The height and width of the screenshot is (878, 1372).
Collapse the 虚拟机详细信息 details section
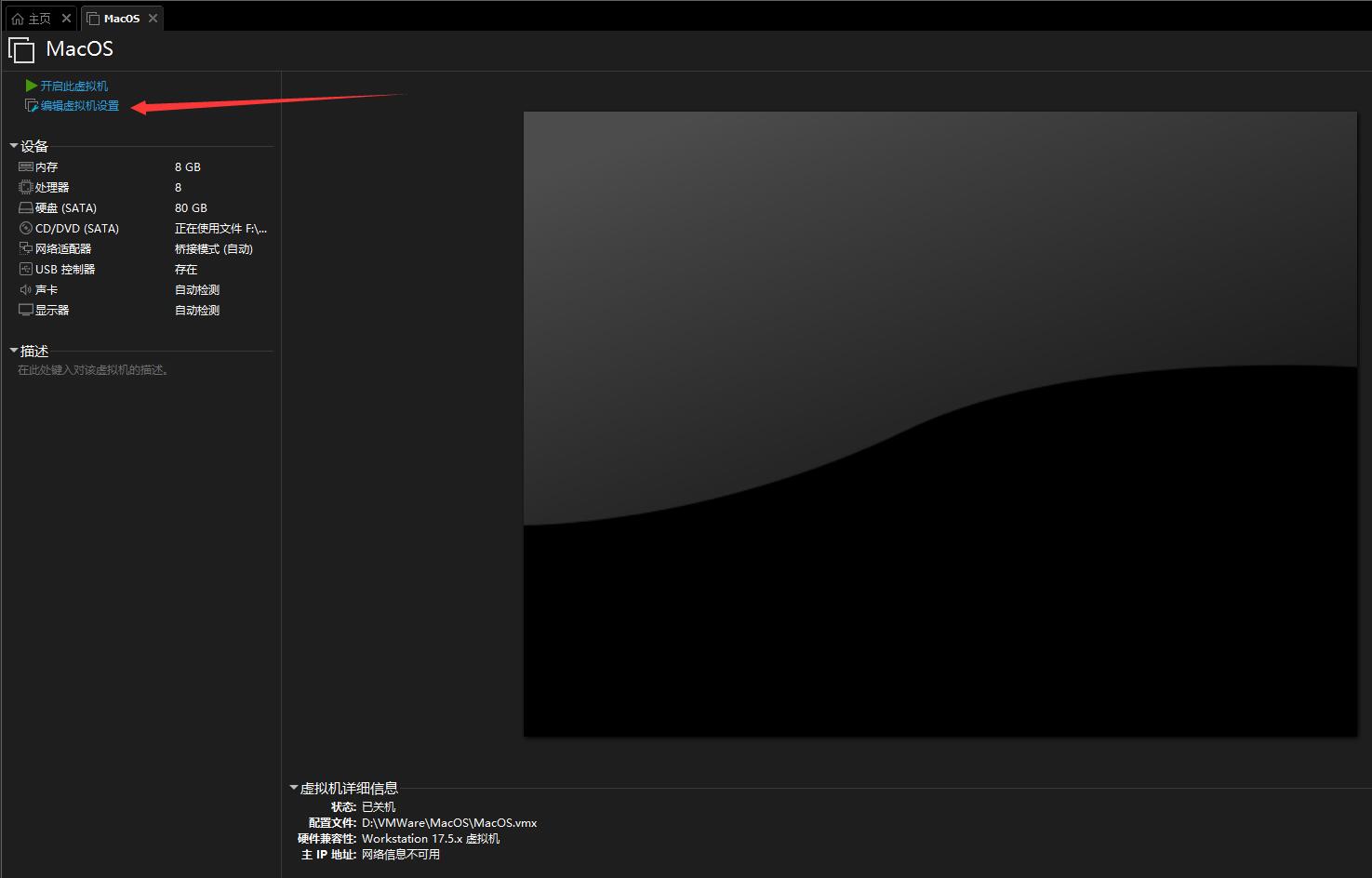click(294, 788)
